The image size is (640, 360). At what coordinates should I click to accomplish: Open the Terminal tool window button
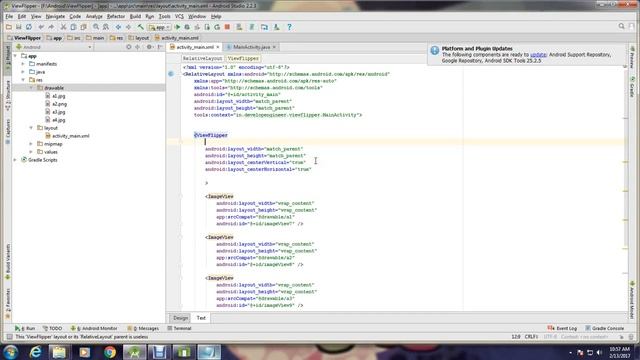pyautogui.click(x=179, y=328)
